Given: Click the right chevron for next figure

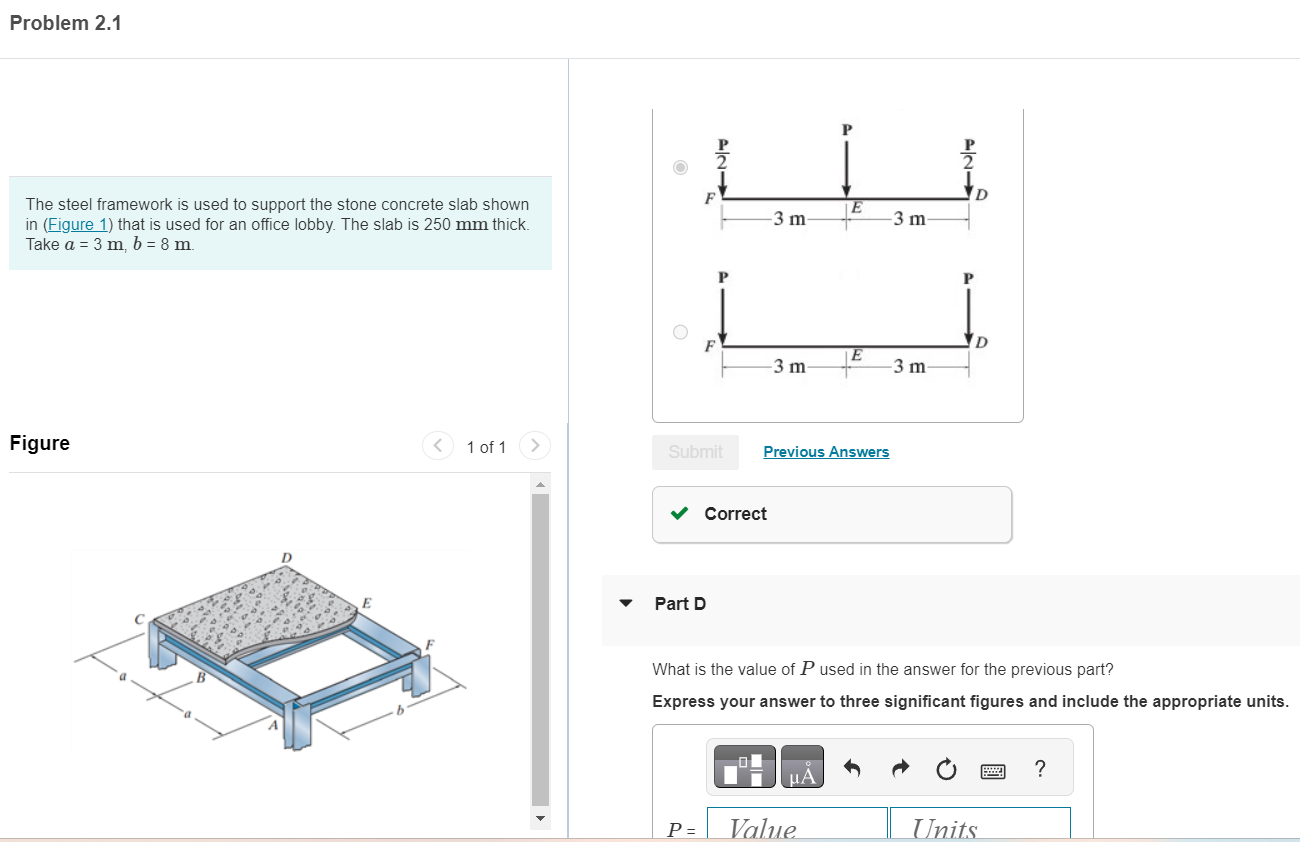Looking at the screenshot, I should tap(535, 446).
